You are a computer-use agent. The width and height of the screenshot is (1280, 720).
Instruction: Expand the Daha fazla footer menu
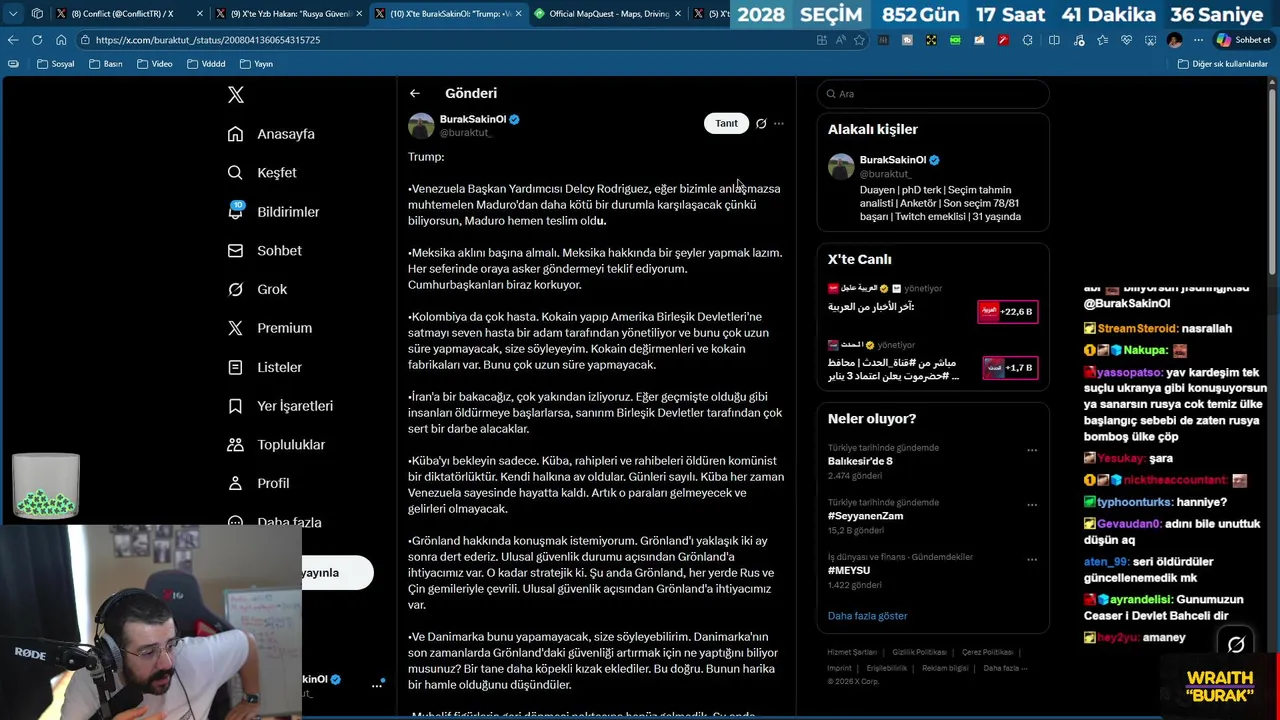point(1004,668)
